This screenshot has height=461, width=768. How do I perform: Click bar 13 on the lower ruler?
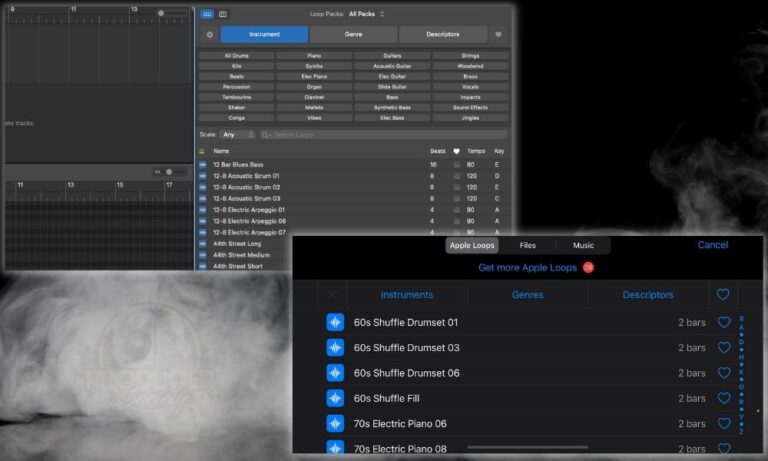(x=71, y=185)
